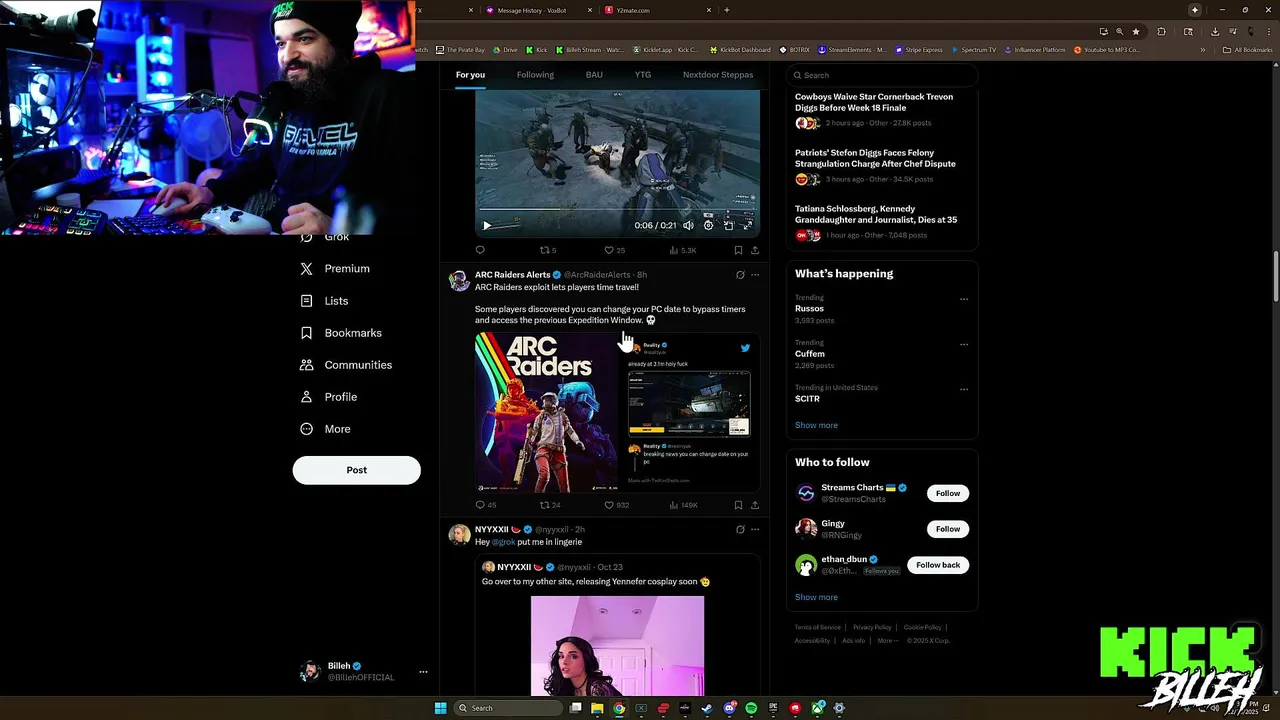Viewport: 1280px width, 720px height.
Task: Open Communities in the sidebar
Action: (346, 365)
